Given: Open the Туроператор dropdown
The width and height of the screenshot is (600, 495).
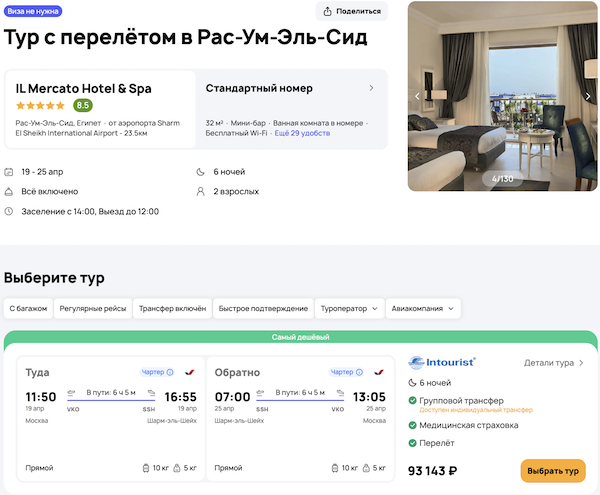Looking at the screenshot, I should [x=349, y=309].
